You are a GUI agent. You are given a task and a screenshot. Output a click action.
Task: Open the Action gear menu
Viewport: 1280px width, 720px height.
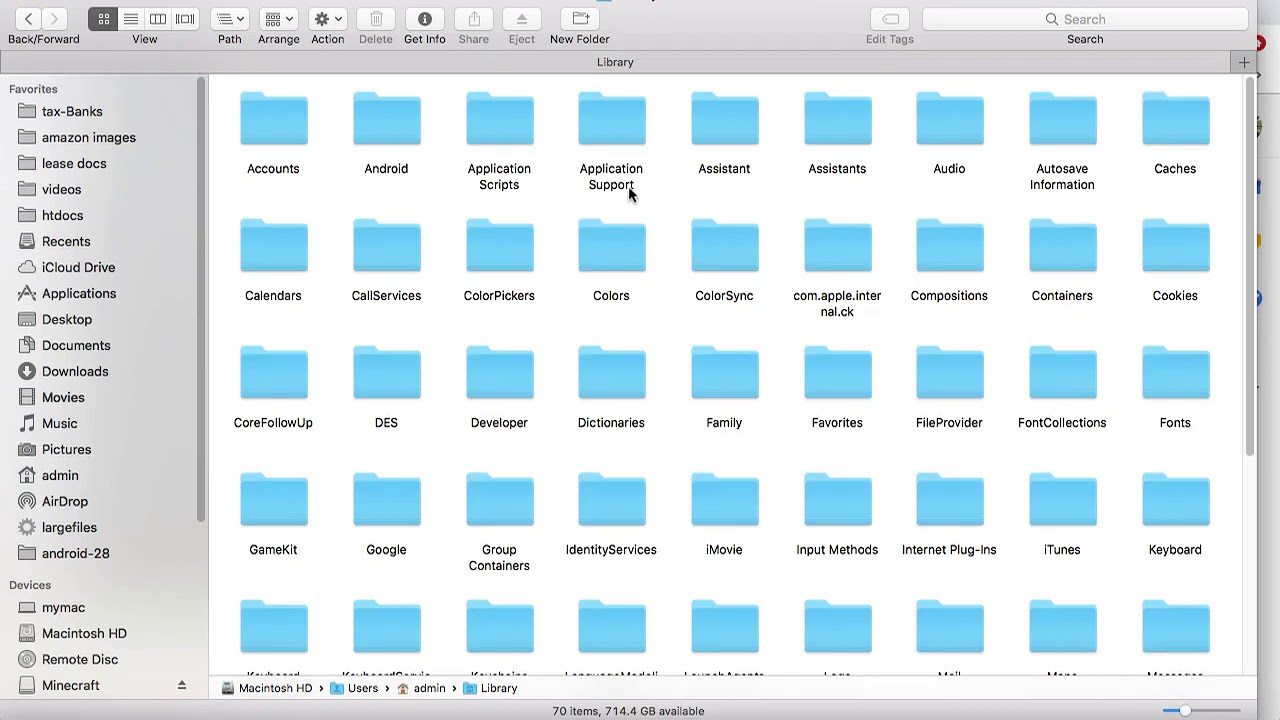(327, 19)
